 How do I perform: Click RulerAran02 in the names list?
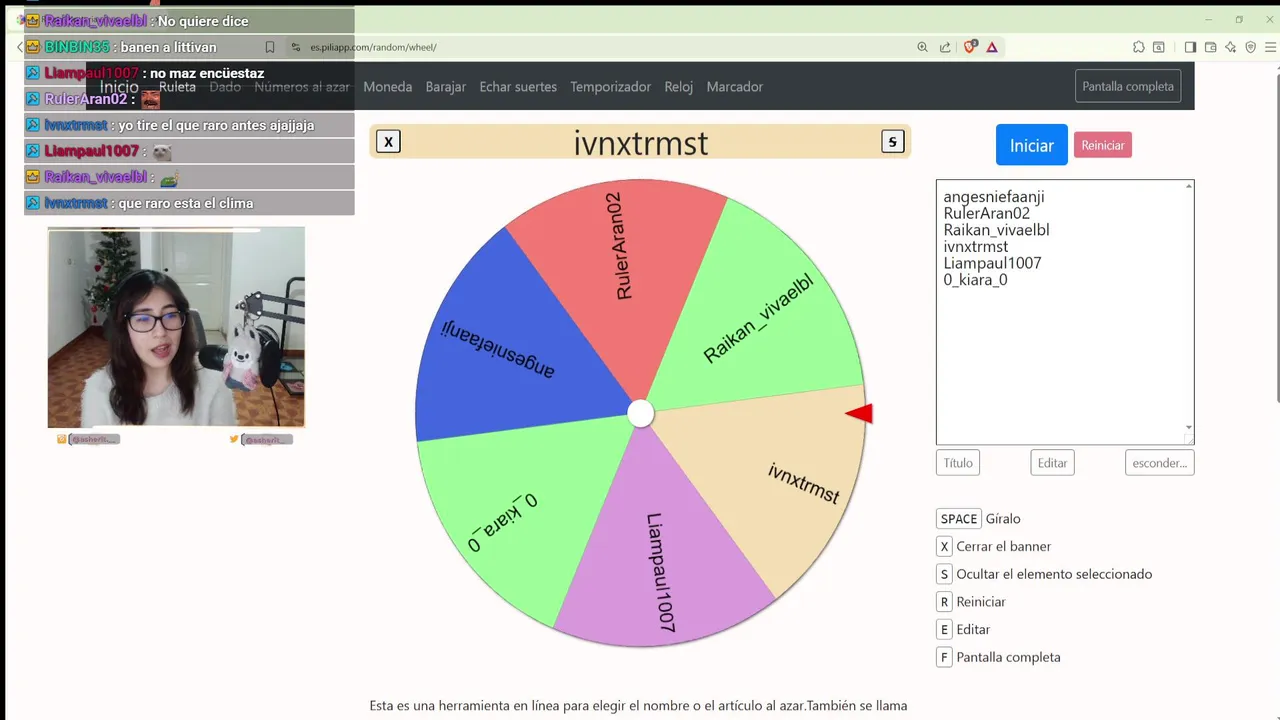[986, 213]
